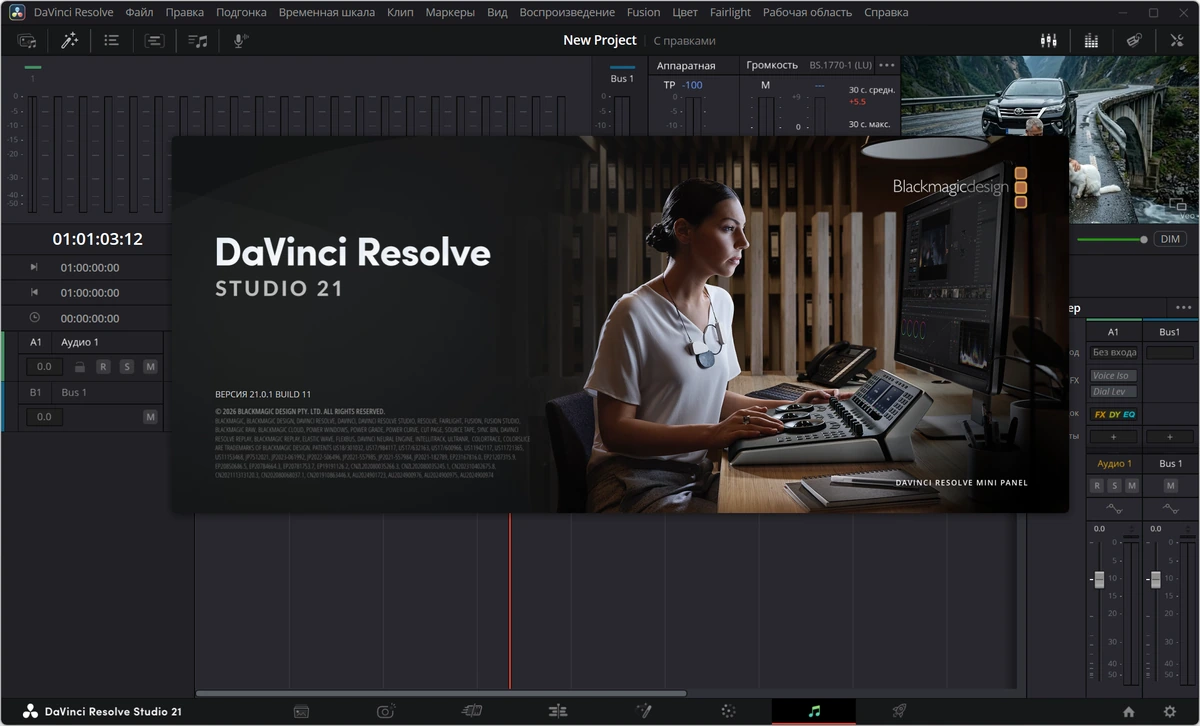1200x726 pixels.
Task: Switch to the Media page icon
Action: pyautogui.click(x=301, y=711)
